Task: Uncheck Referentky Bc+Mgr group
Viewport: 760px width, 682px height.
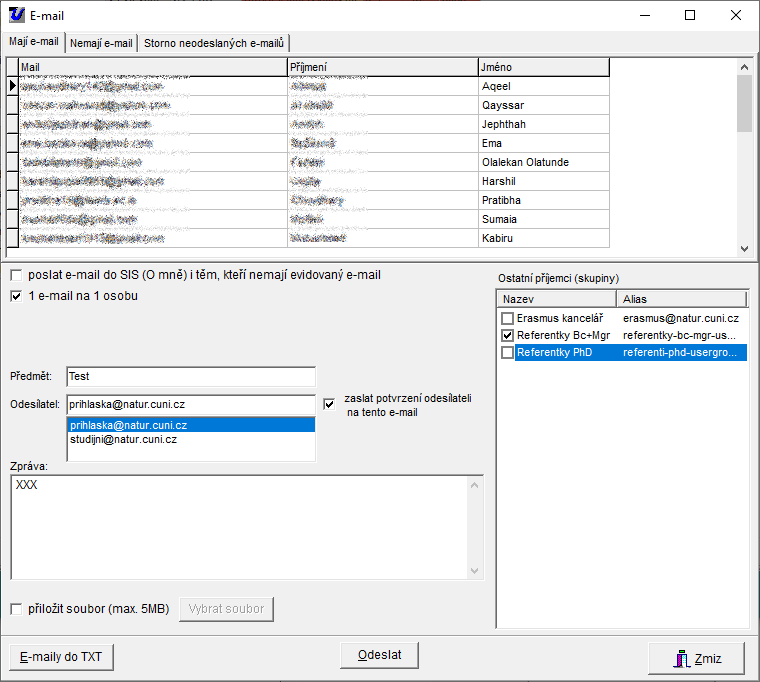Action: [x=507, y=336]
